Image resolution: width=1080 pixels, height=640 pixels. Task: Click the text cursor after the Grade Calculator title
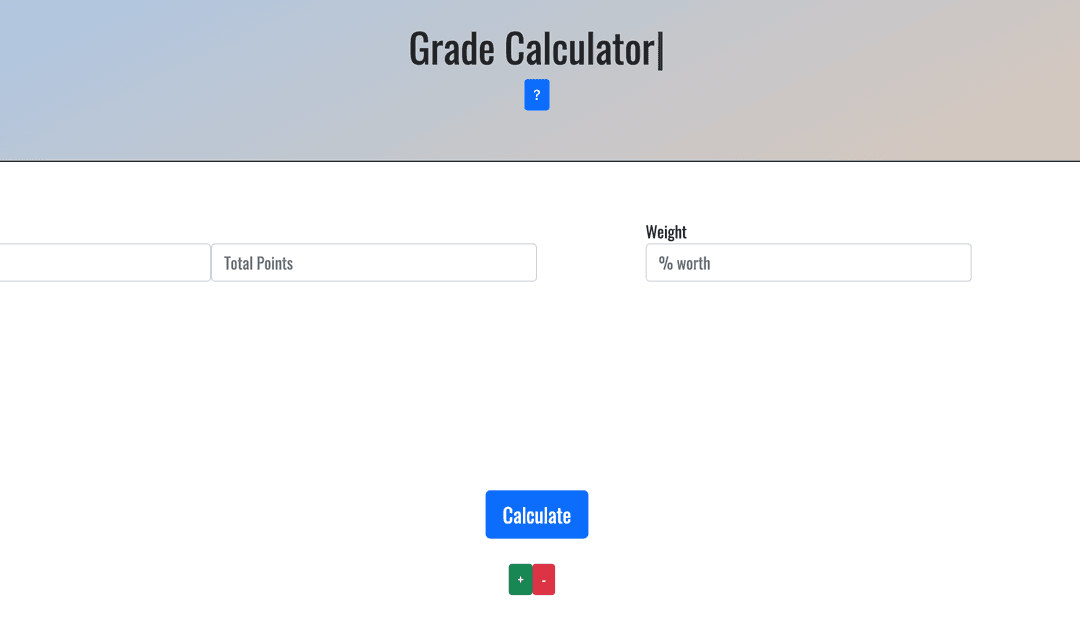tap(661, 50)
